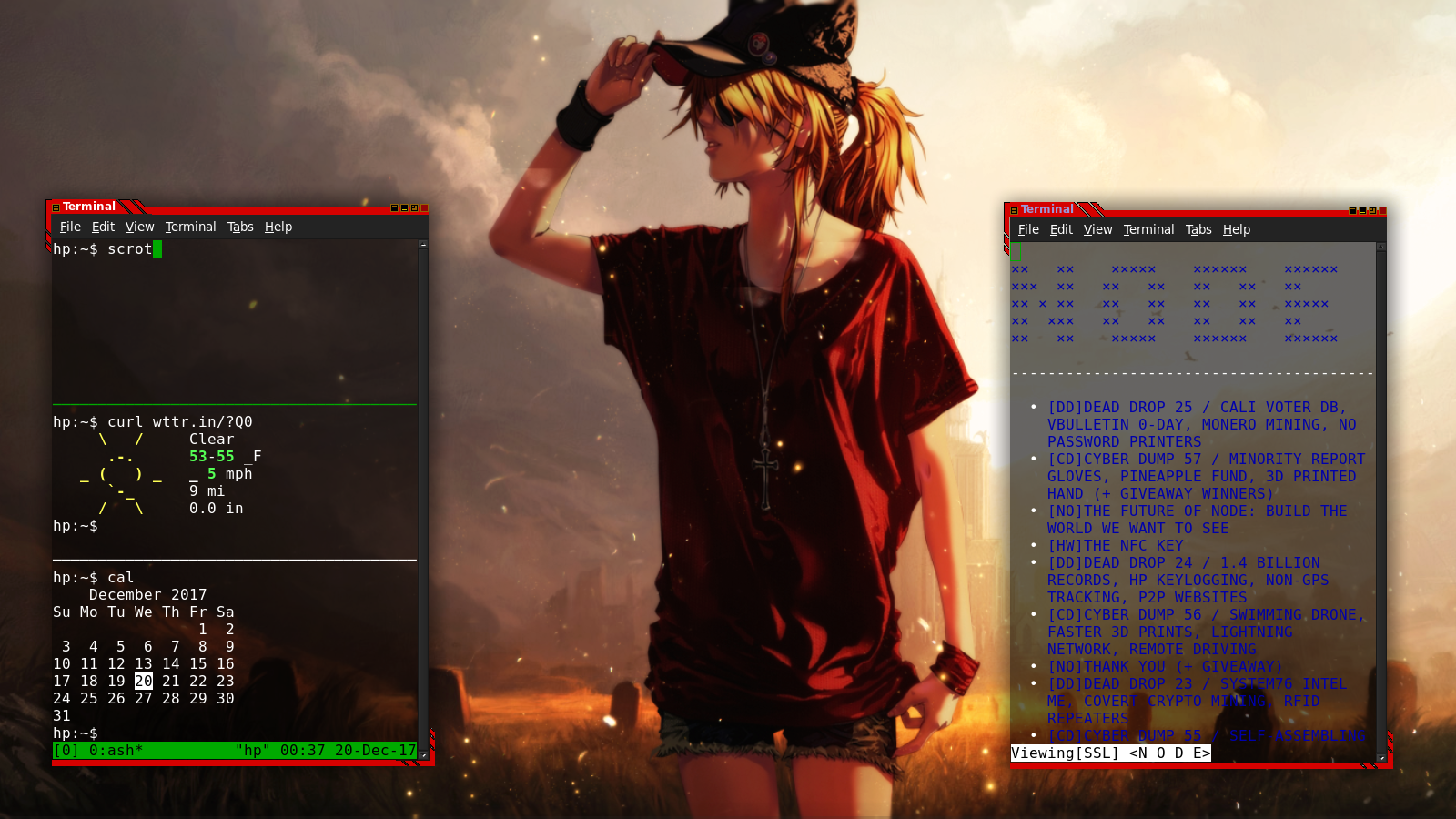Shade the right Terminal window
This screenshot has height=819, width=1456.
[1352, 211]
